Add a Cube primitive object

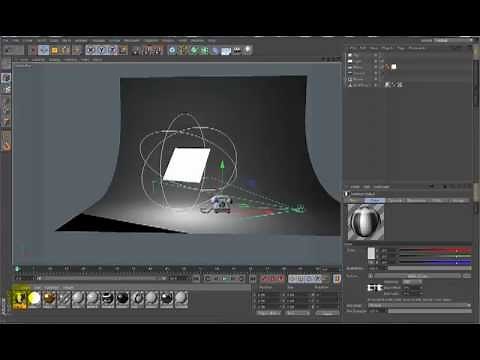coord(172,51)
